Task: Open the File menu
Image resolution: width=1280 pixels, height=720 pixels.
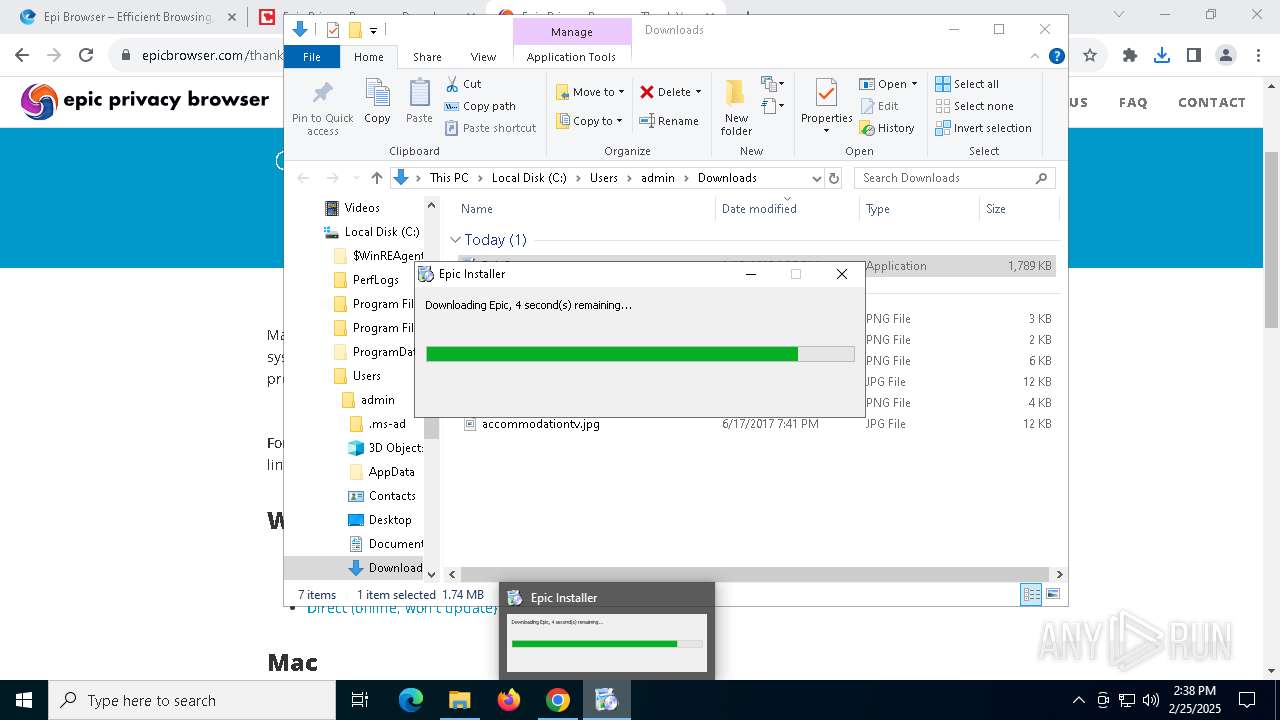Action: pyautogui.click(x=312, y=57)
